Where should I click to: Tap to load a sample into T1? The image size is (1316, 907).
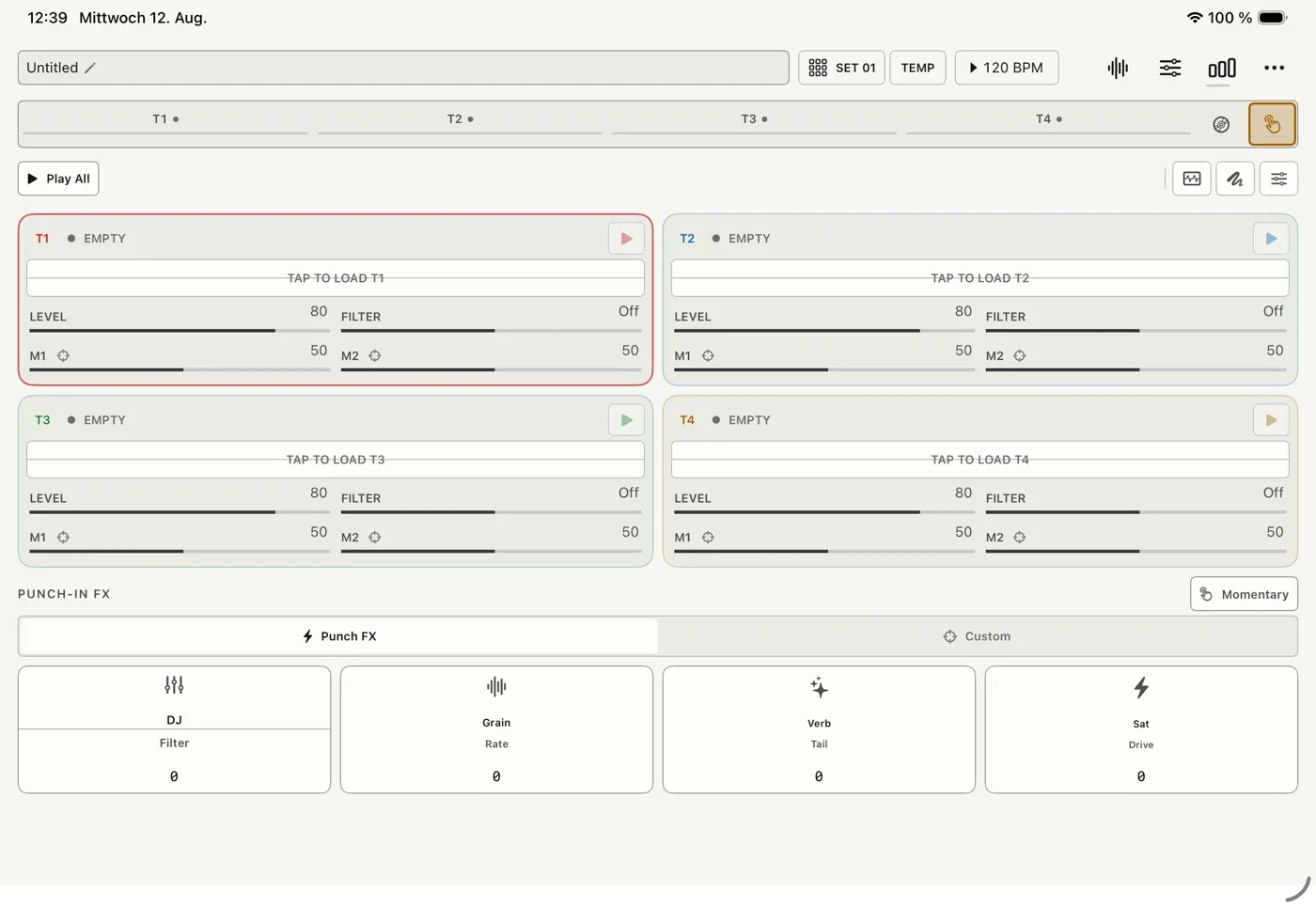(336, 278)
